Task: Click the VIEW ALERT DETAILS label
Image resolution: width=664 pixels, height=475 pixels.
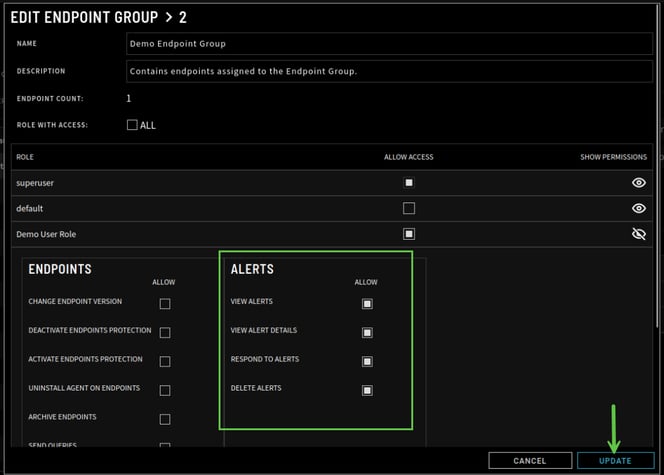Action: (x=263, y=330)
